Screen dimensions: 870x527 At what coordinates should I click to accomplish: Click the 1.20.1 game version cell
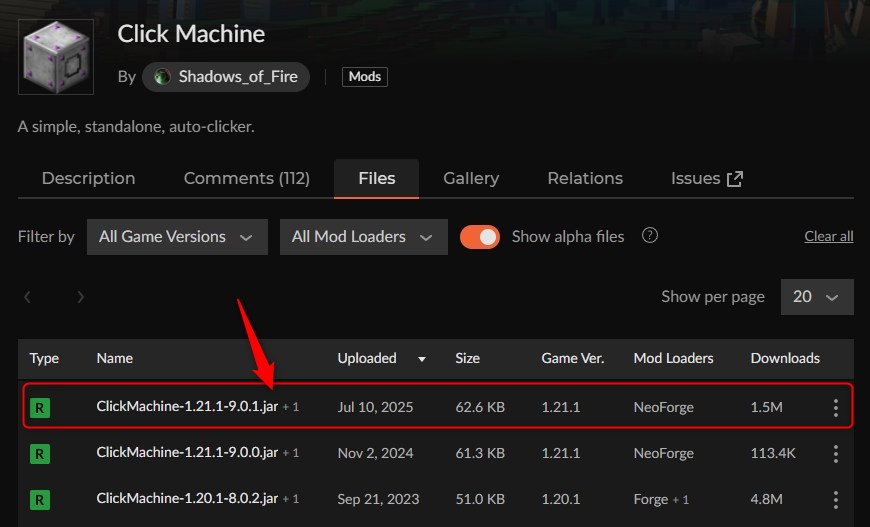[561, 499]
